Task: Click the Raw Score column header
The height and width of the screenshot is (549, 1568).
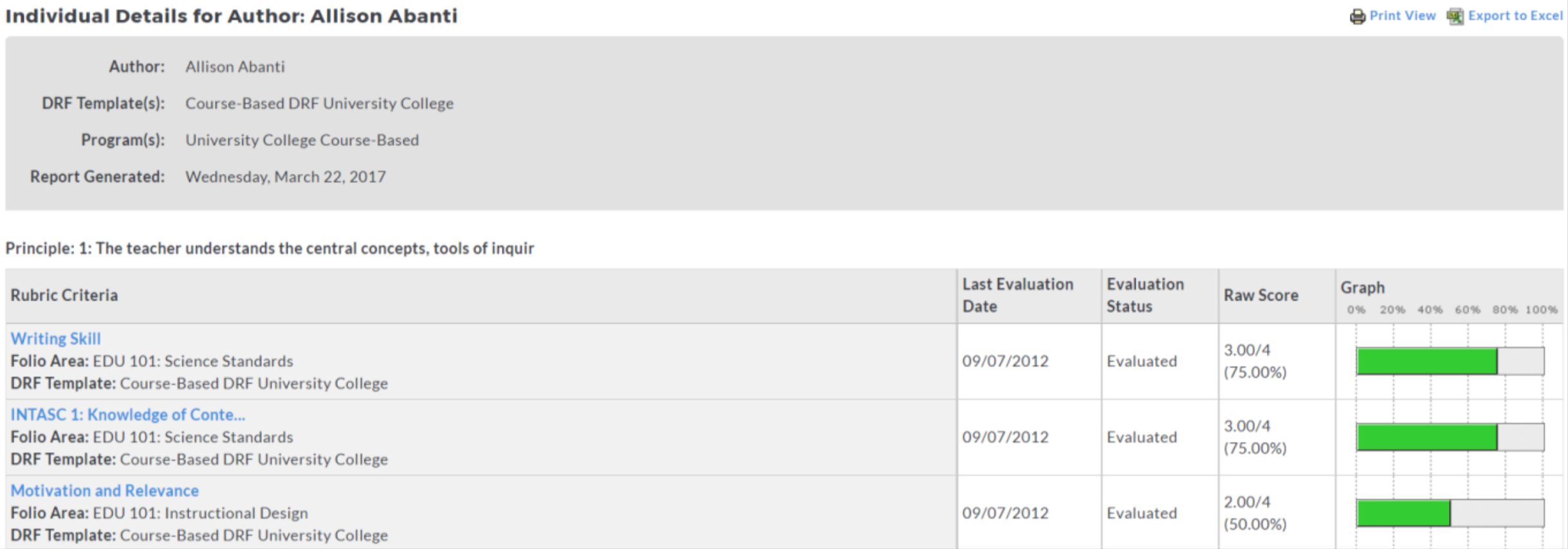Action: pos(1261,295)
